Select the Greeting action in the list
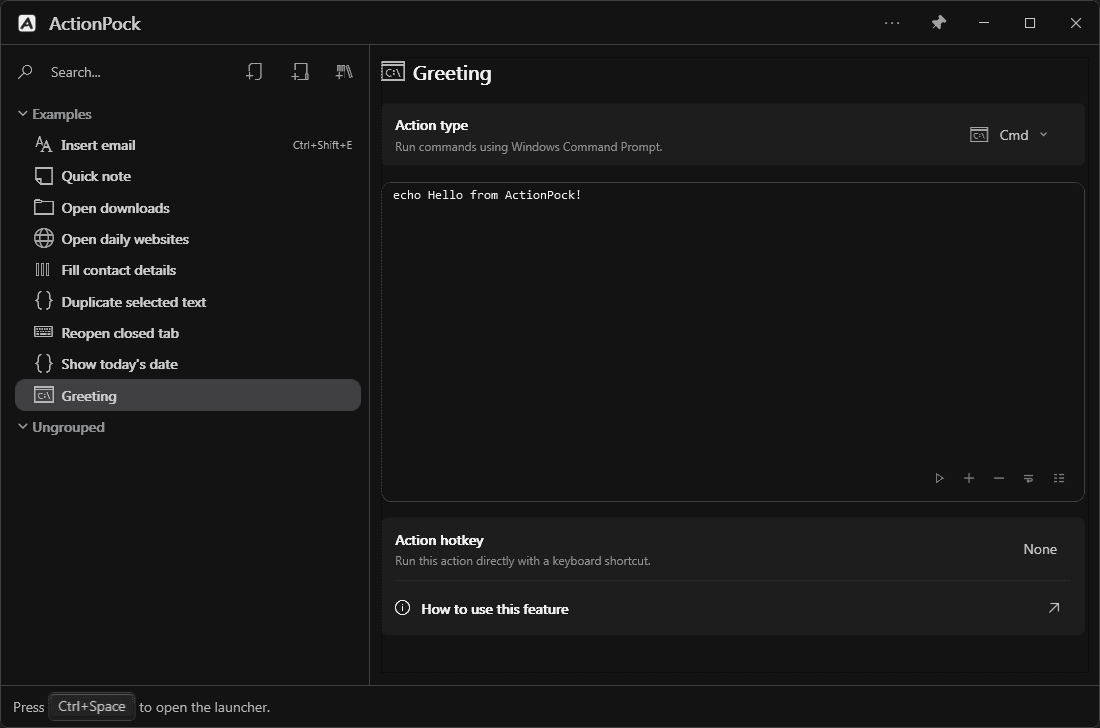 click(x=188, y=396)
